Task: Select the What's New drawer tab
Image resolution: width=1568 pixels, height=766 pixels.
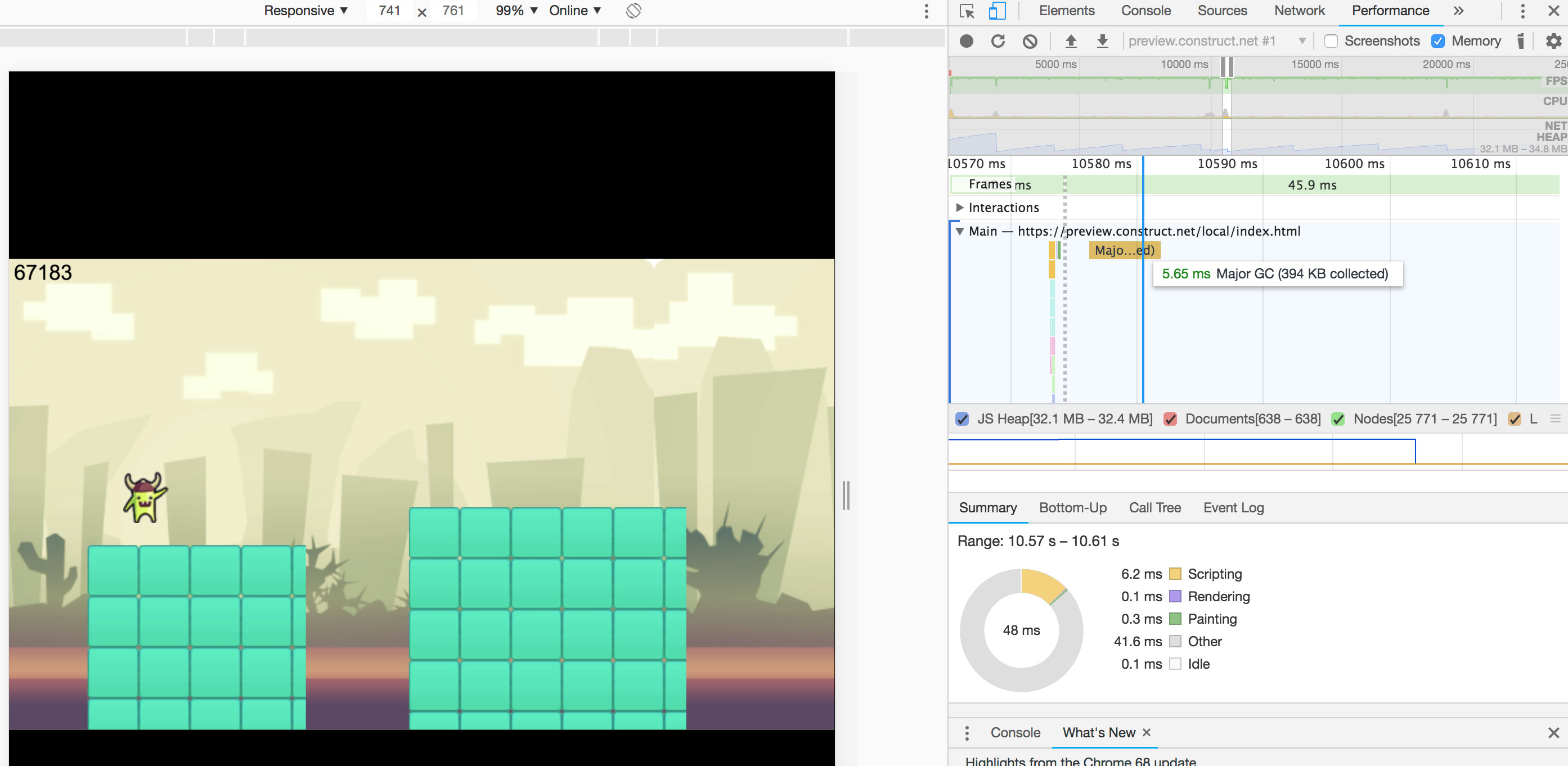Action: (x=1099, y=733)
